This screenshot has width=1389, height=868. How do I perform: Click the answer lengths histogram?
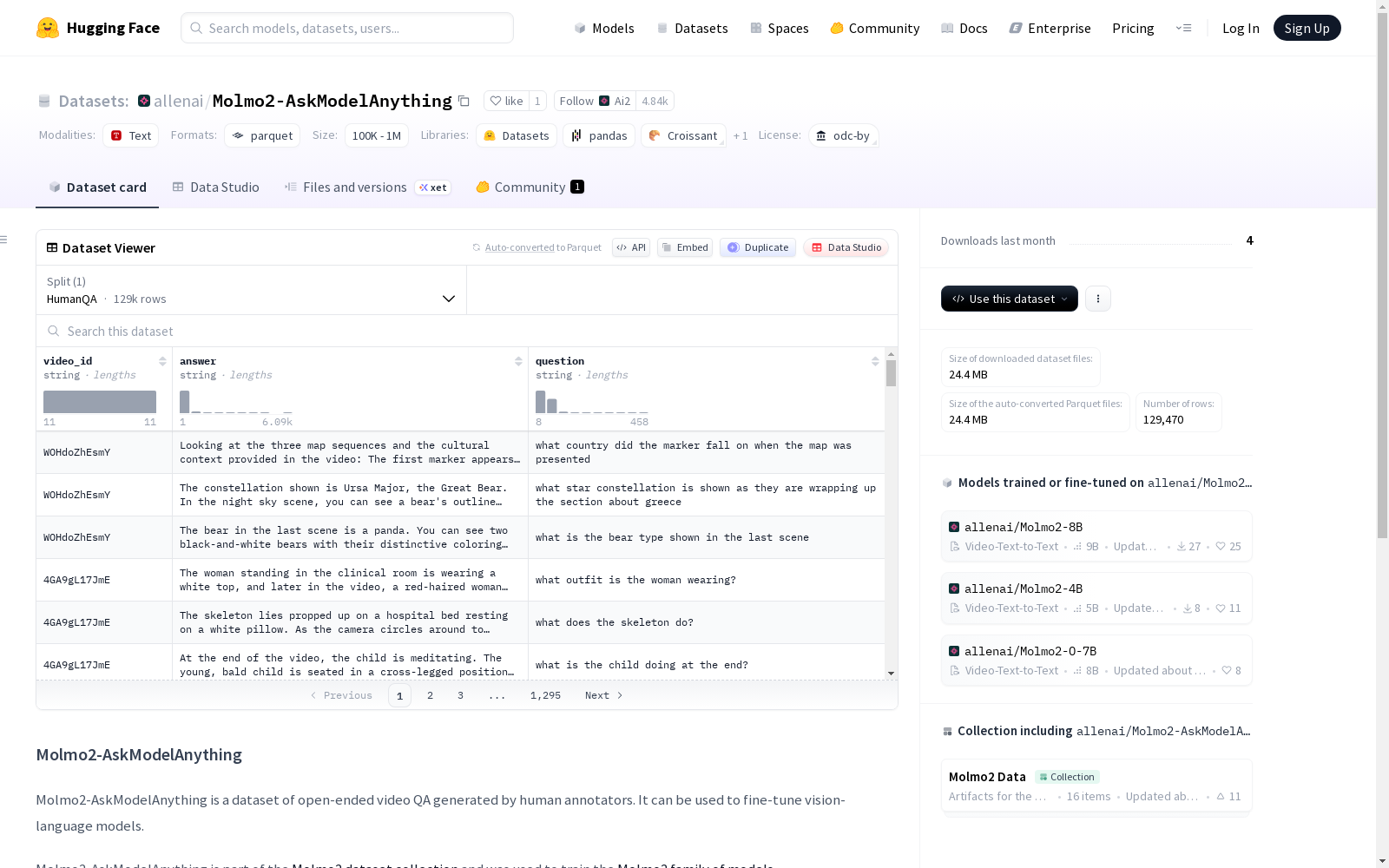click(235, 402)
